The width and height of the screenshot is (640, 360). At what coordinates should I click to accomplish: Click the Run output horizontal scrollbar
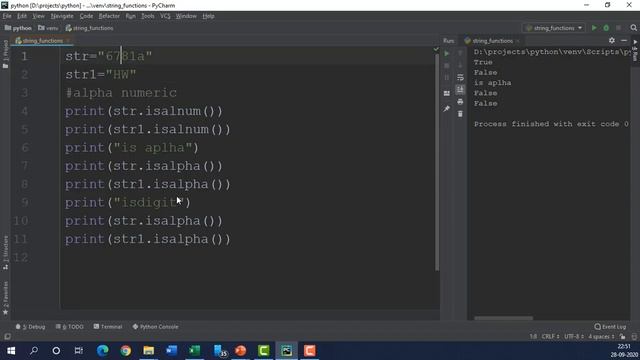pos(503,318)
